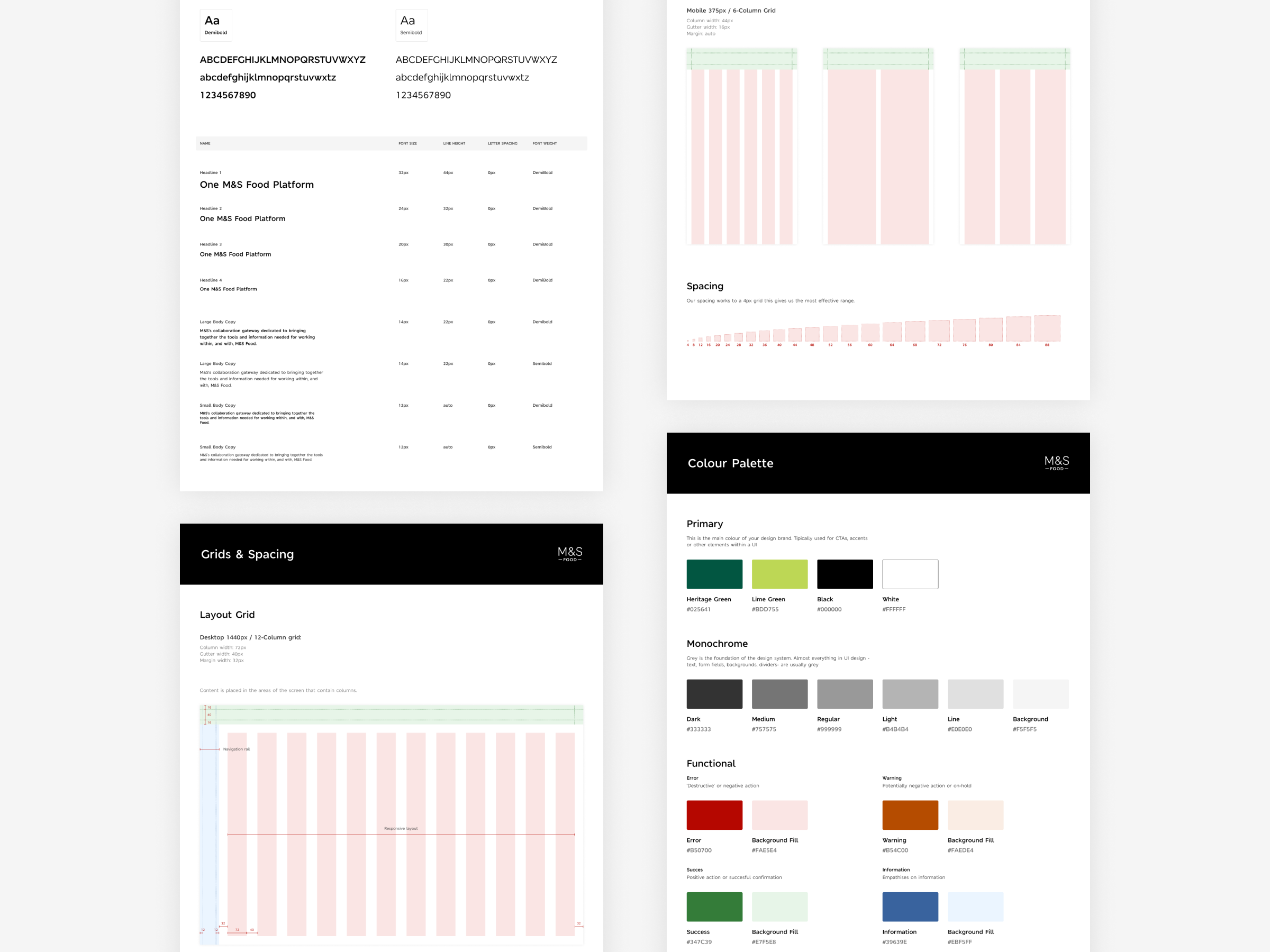Click the Headline 3 label

click(211, 244)
